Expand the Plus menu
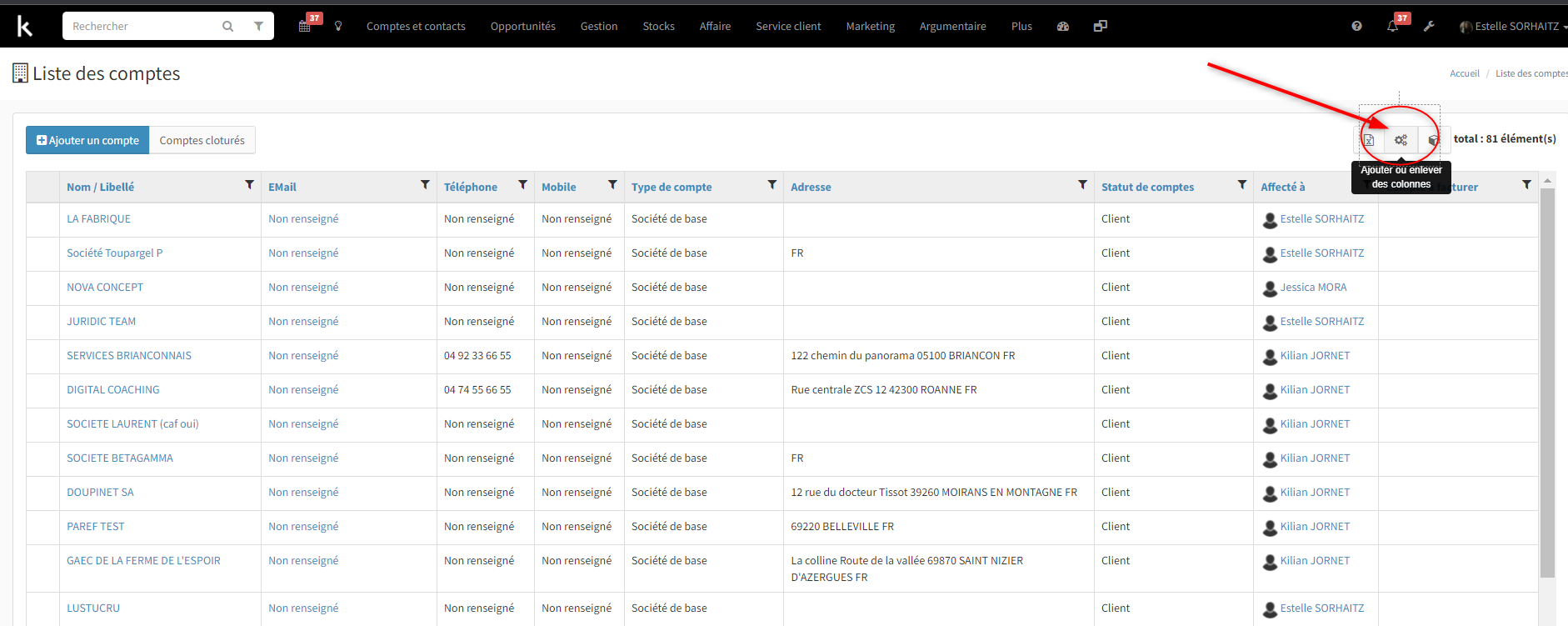This screenshot has width=1568, height=626. coord(1021,27)
